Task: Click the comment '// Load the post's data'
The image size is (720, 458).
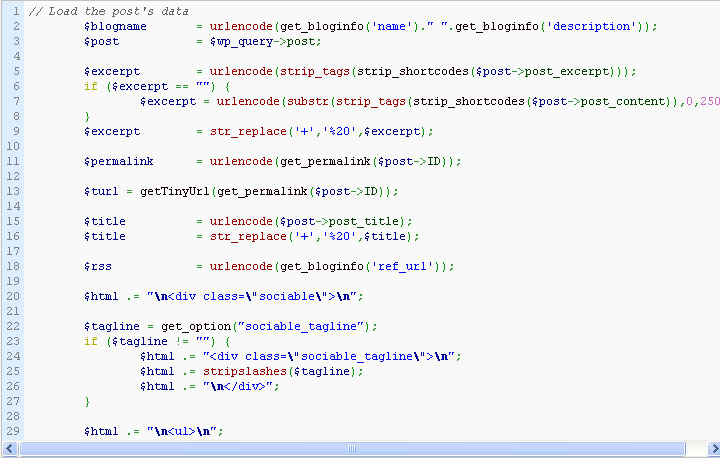Action: click(x=108, y=11)
